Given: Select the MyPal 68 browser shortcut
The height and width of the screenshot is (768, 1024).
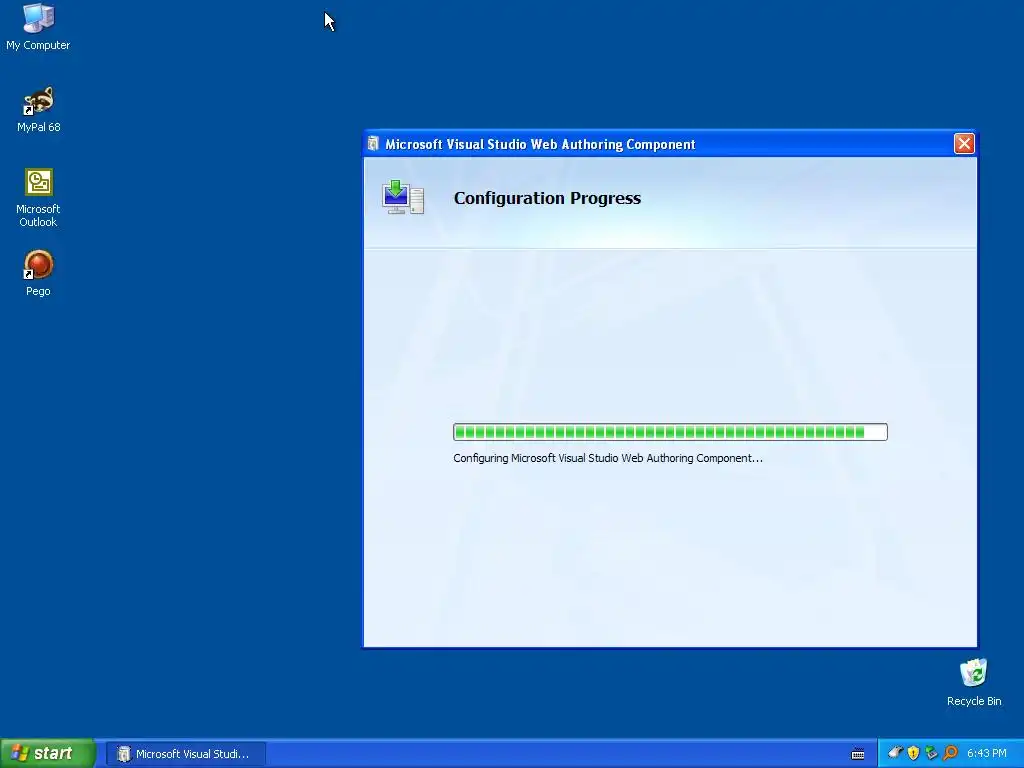Looking at the screenshot, I should pos(38,109).
